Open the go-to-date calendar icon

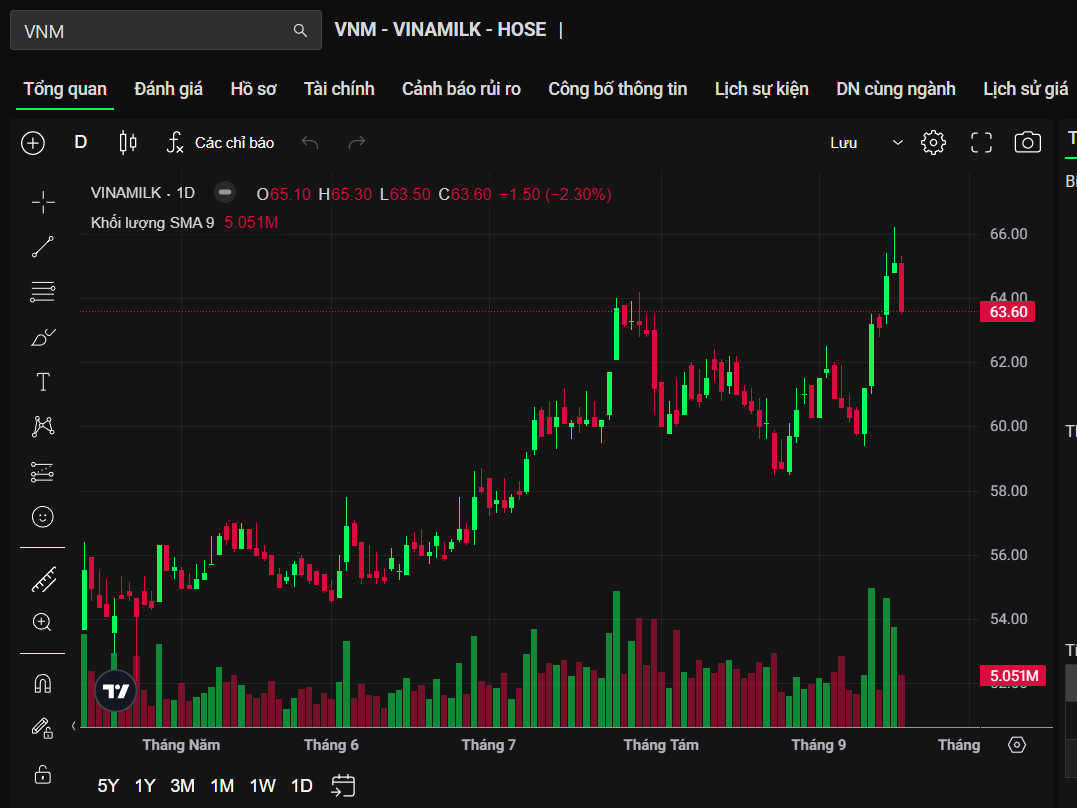tap(343, 786)
